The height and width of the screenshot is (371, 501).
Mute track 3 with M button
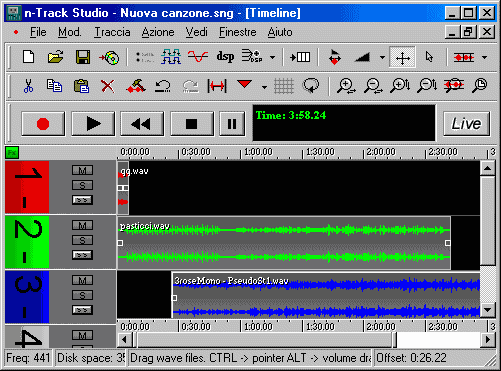point(82,280)
